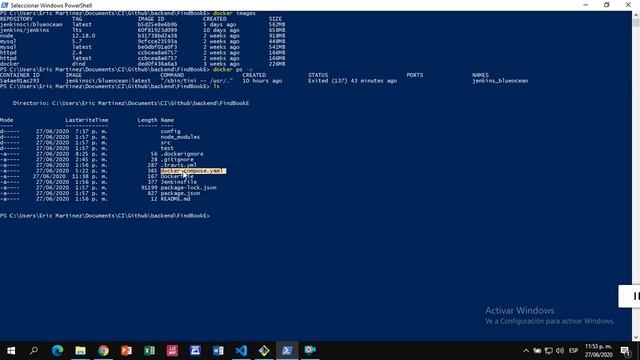Show hidden system tray icons
The width and height of the screenshot is (640, 360).
[526, 351]
